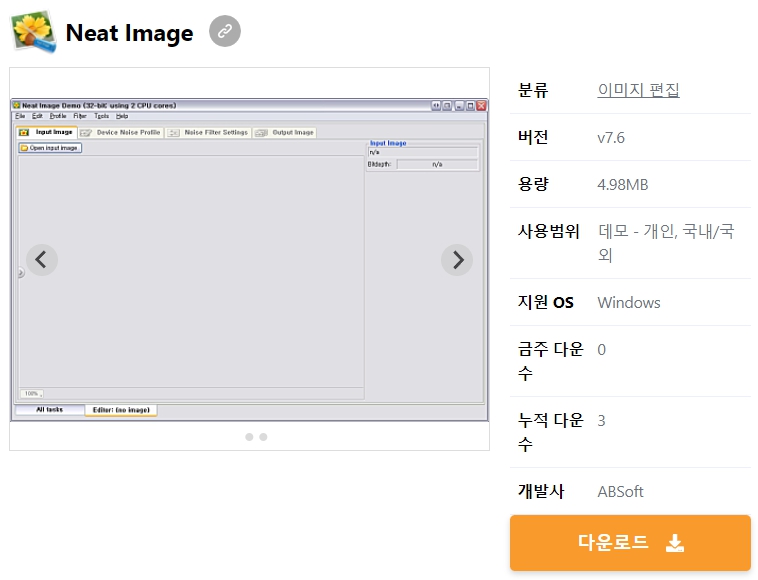
Task: Click the Windows supported OS value
Action: (x=629, y=303)
